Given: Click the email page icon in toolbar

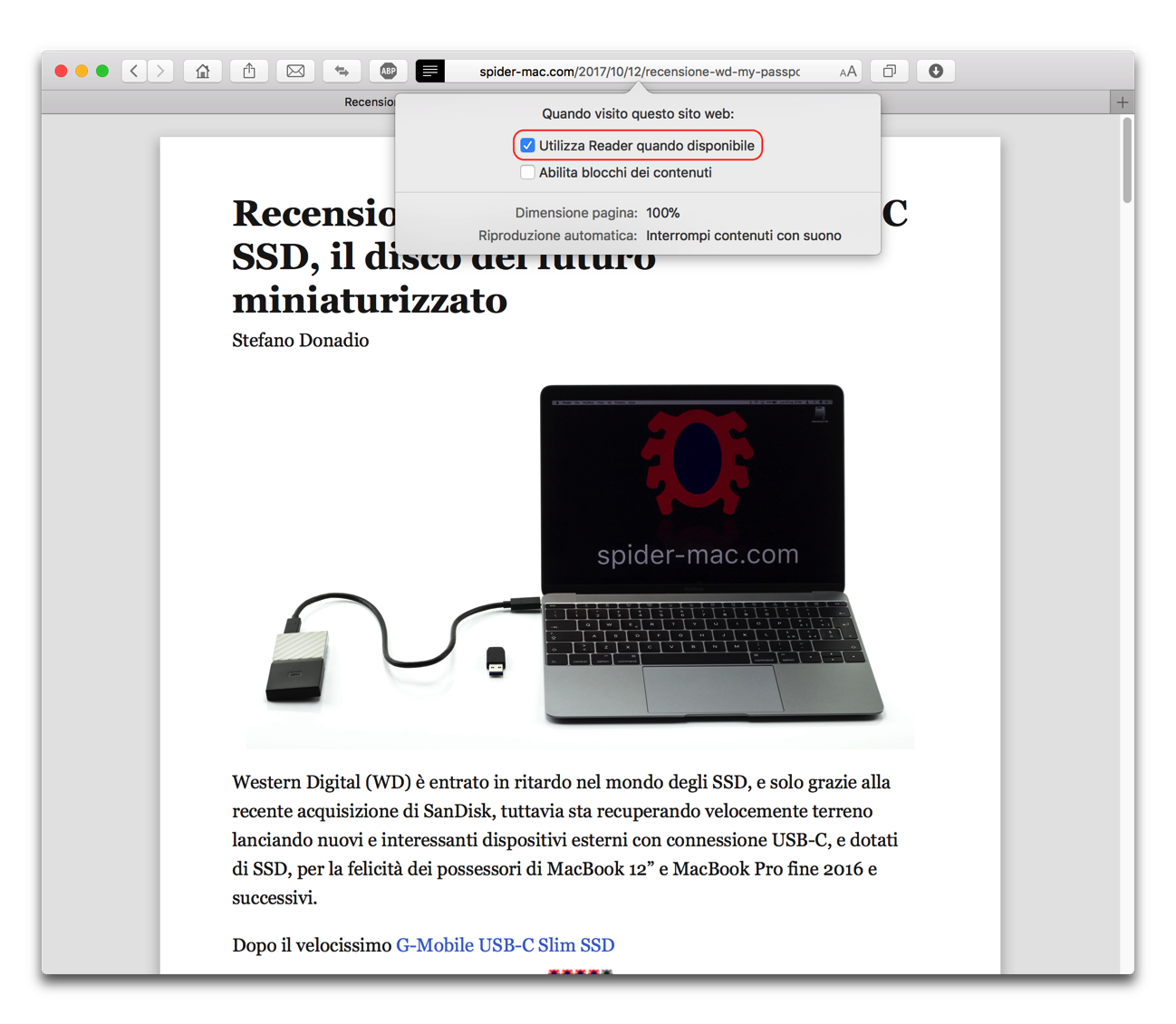Looking at the screenshot, I should pyautogui.click(x=295, y=71).
